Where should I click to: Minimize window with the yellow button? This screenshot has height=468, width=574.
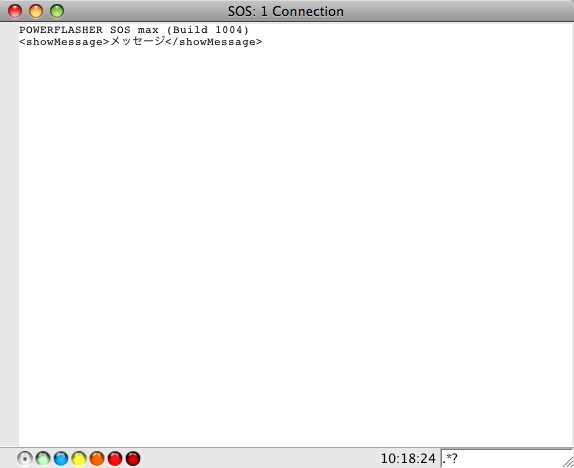click(x=36, y=11)
